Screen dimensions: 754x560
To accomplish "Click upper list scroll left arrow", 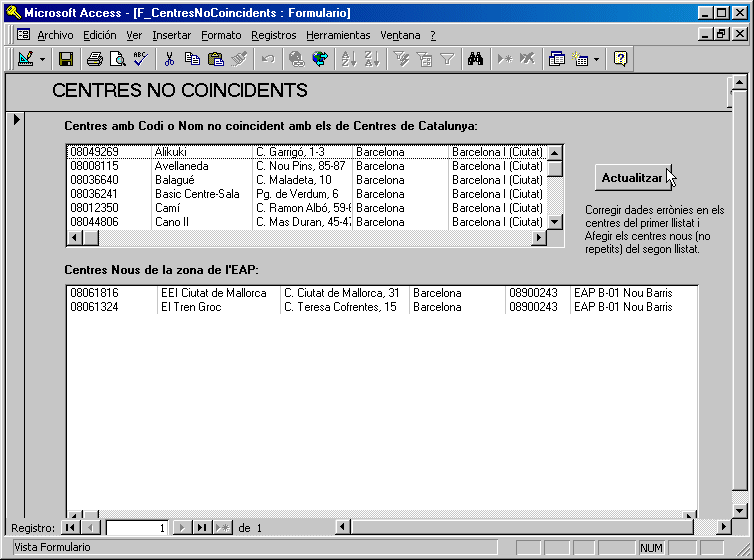I will [75, 237].
